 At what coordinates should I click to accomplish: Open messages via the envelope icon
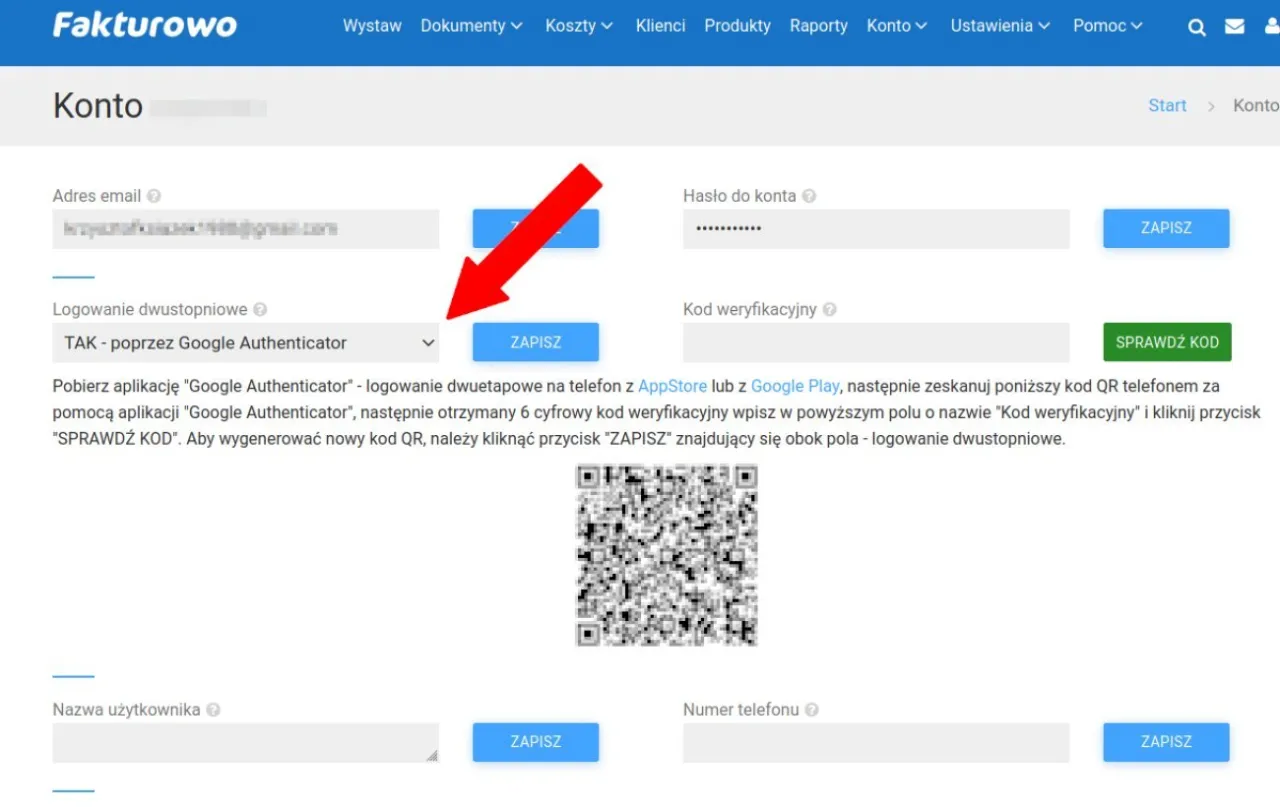pos(1234,26)
